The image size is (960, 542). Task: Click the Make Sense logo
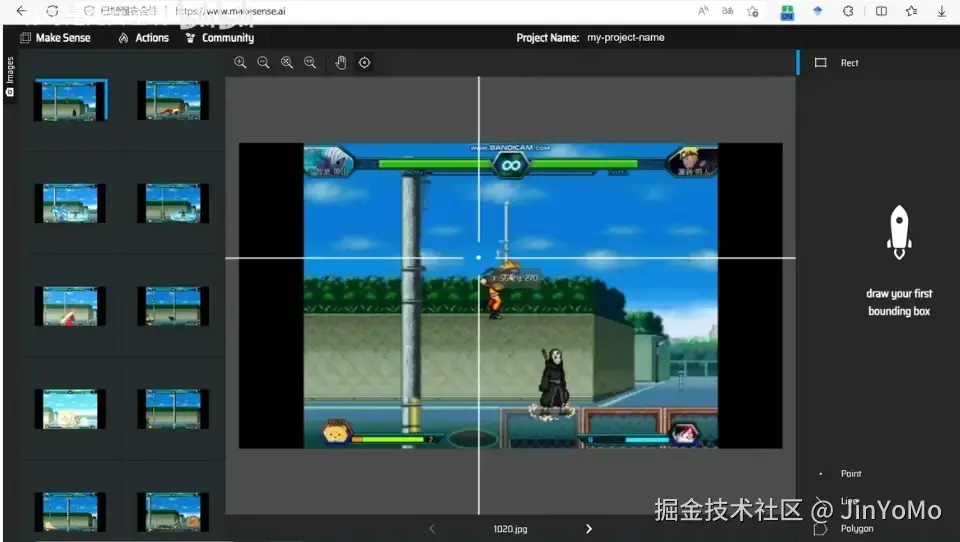click(55, 38)
